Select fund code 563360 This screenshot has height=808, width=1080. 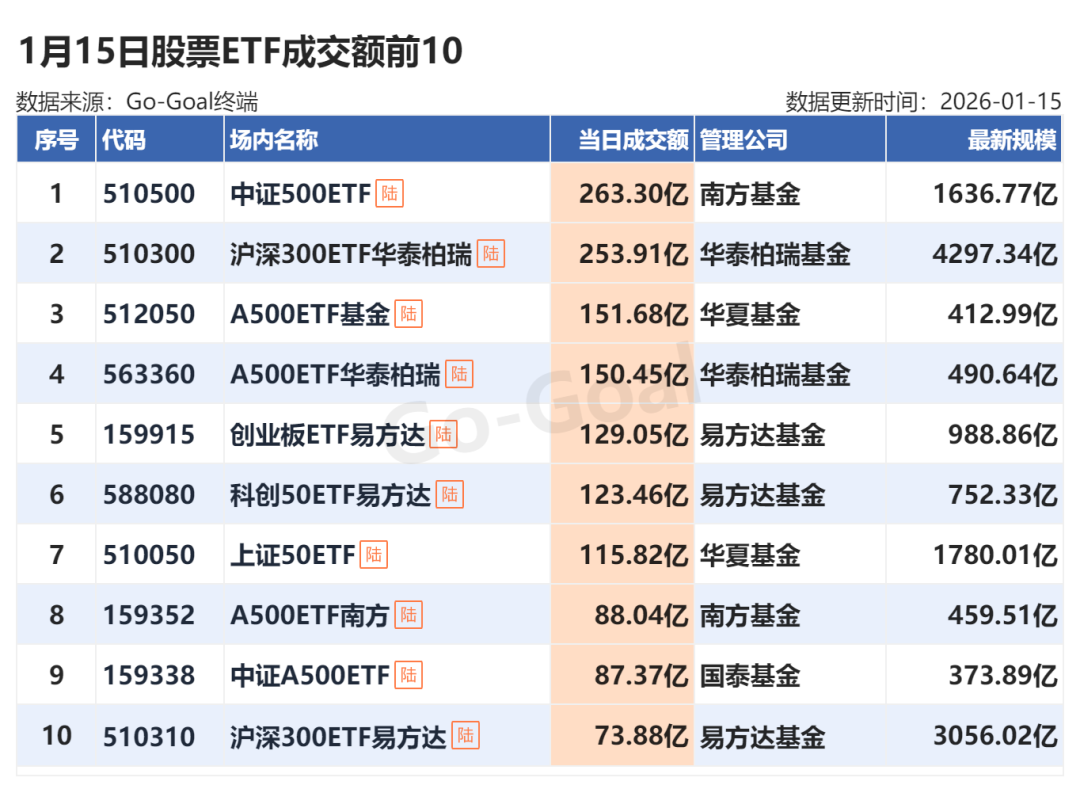click(149, 375)
